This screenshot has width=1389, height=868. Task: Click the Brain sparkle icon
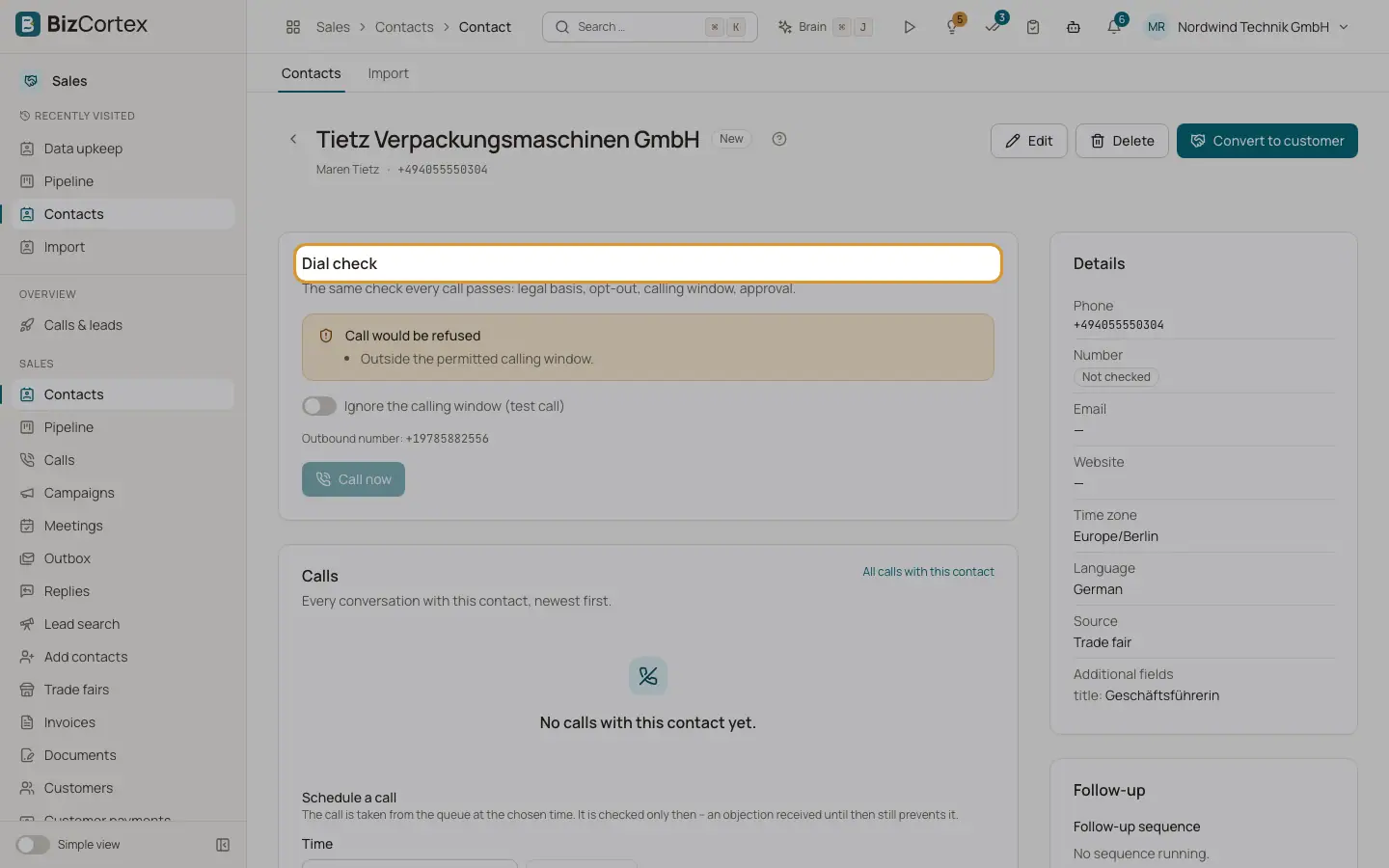click(785, 27)
